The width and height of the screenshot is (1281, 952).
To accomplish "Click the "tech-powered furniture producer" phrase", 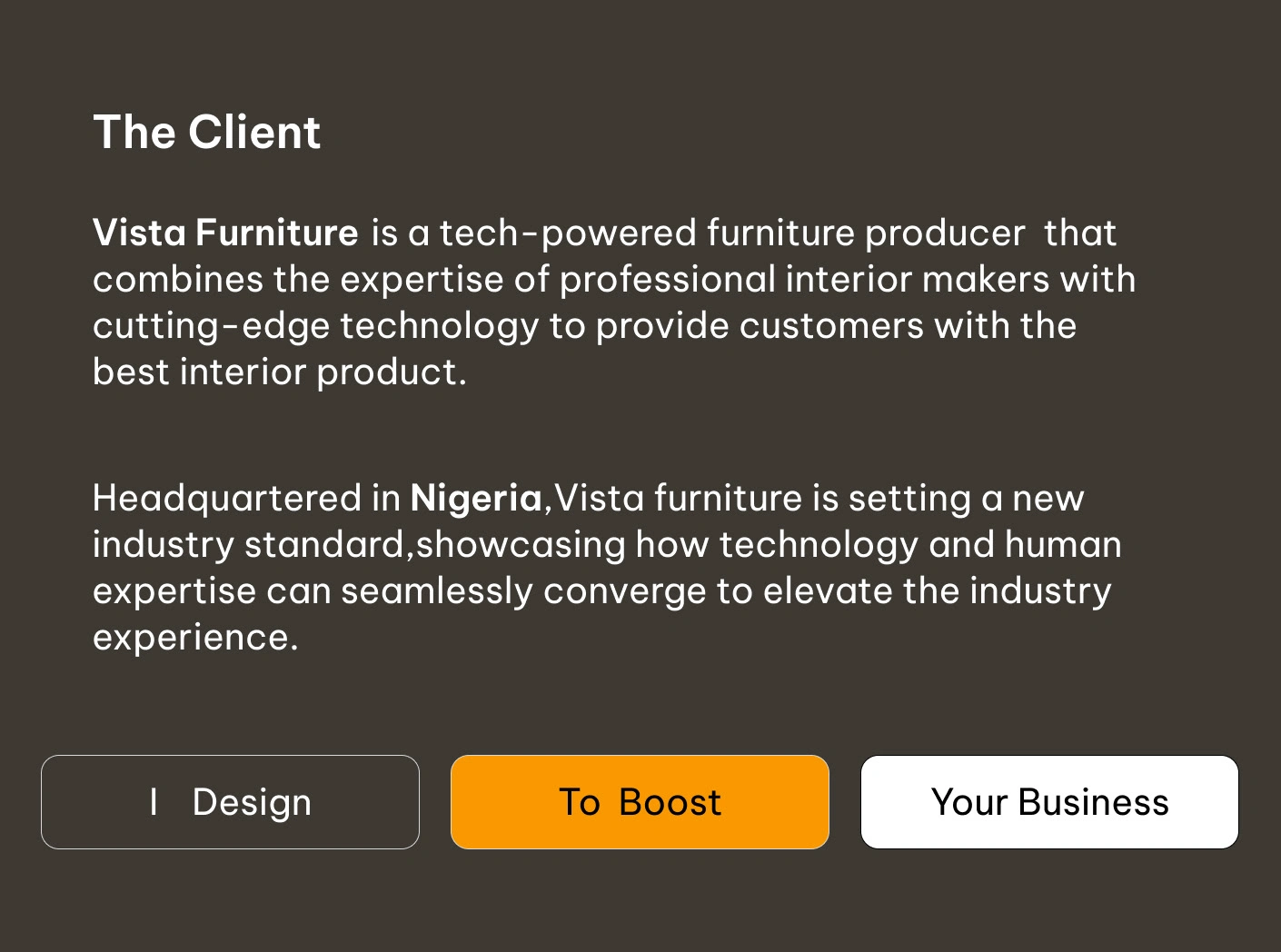I will (x=732, y=233).
